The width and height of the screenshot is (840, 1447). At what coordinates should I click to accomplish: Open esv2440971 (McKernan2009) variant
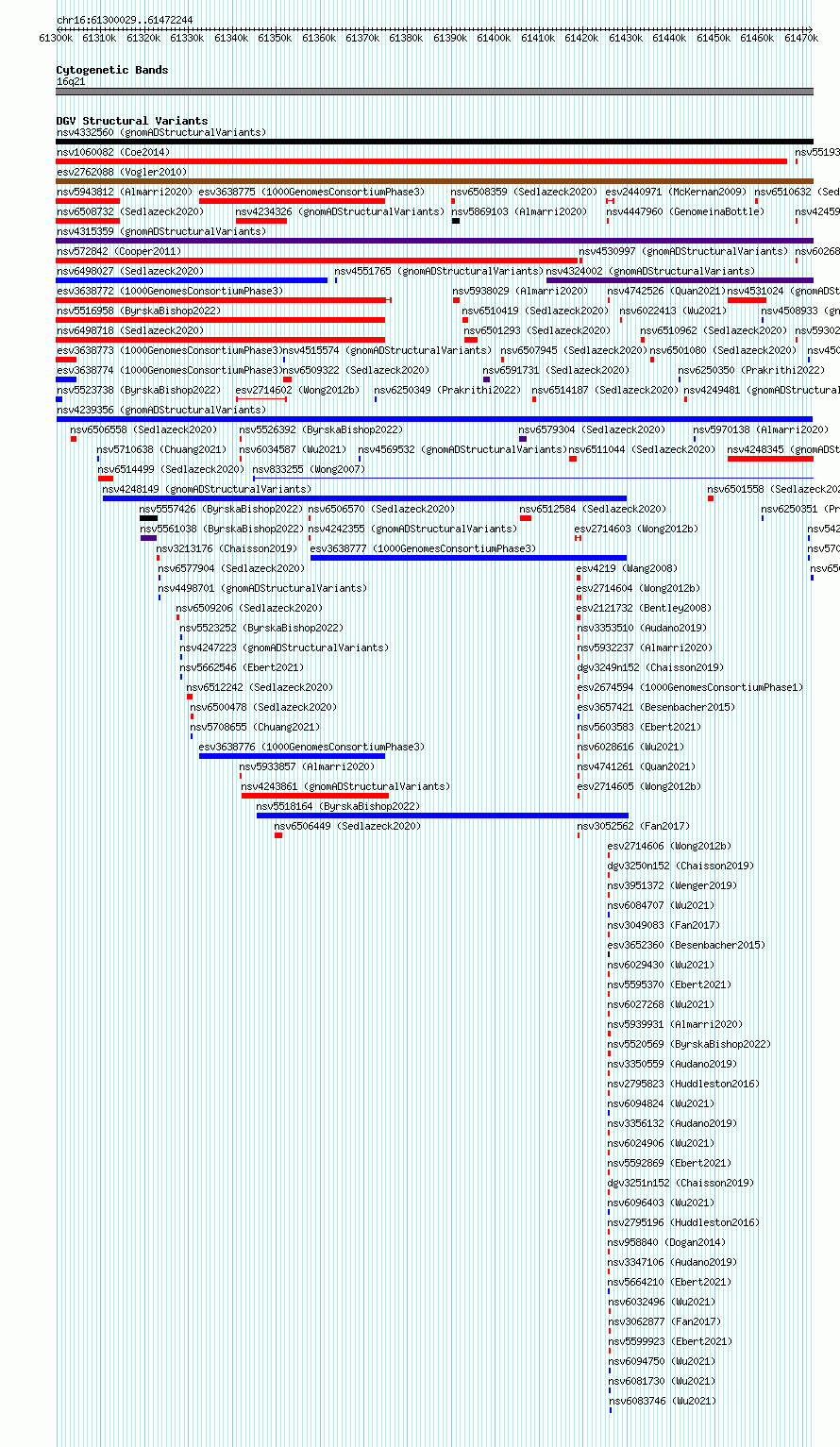[x=676, y=192]
